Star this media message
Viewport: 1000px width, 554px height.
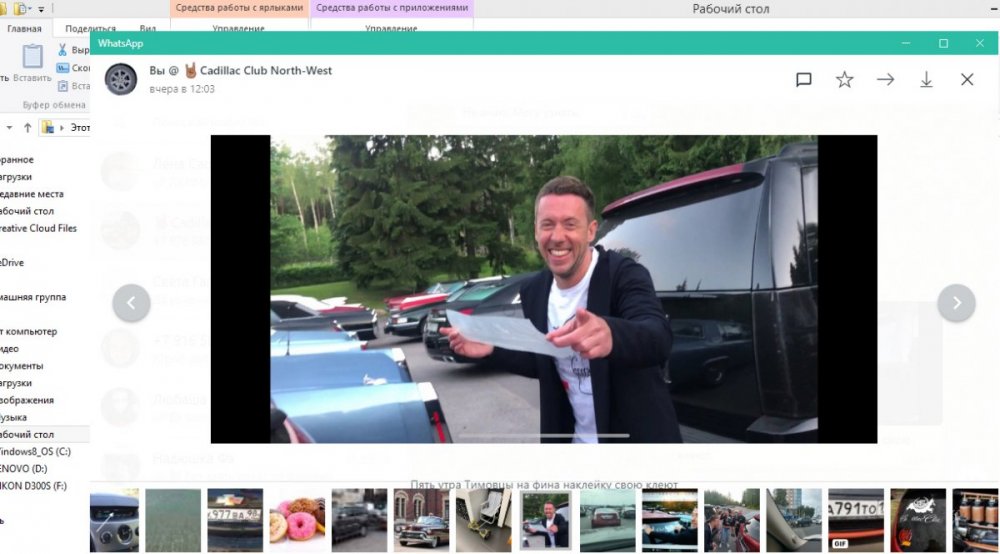[845, 80]
